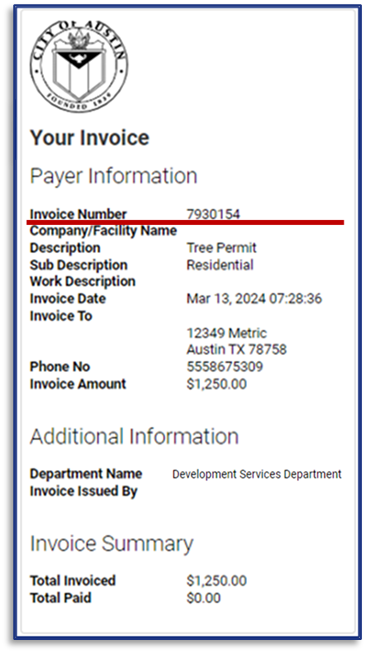
Task: Click the 'Invoice Summary' section heading
Action: [112, 544]
